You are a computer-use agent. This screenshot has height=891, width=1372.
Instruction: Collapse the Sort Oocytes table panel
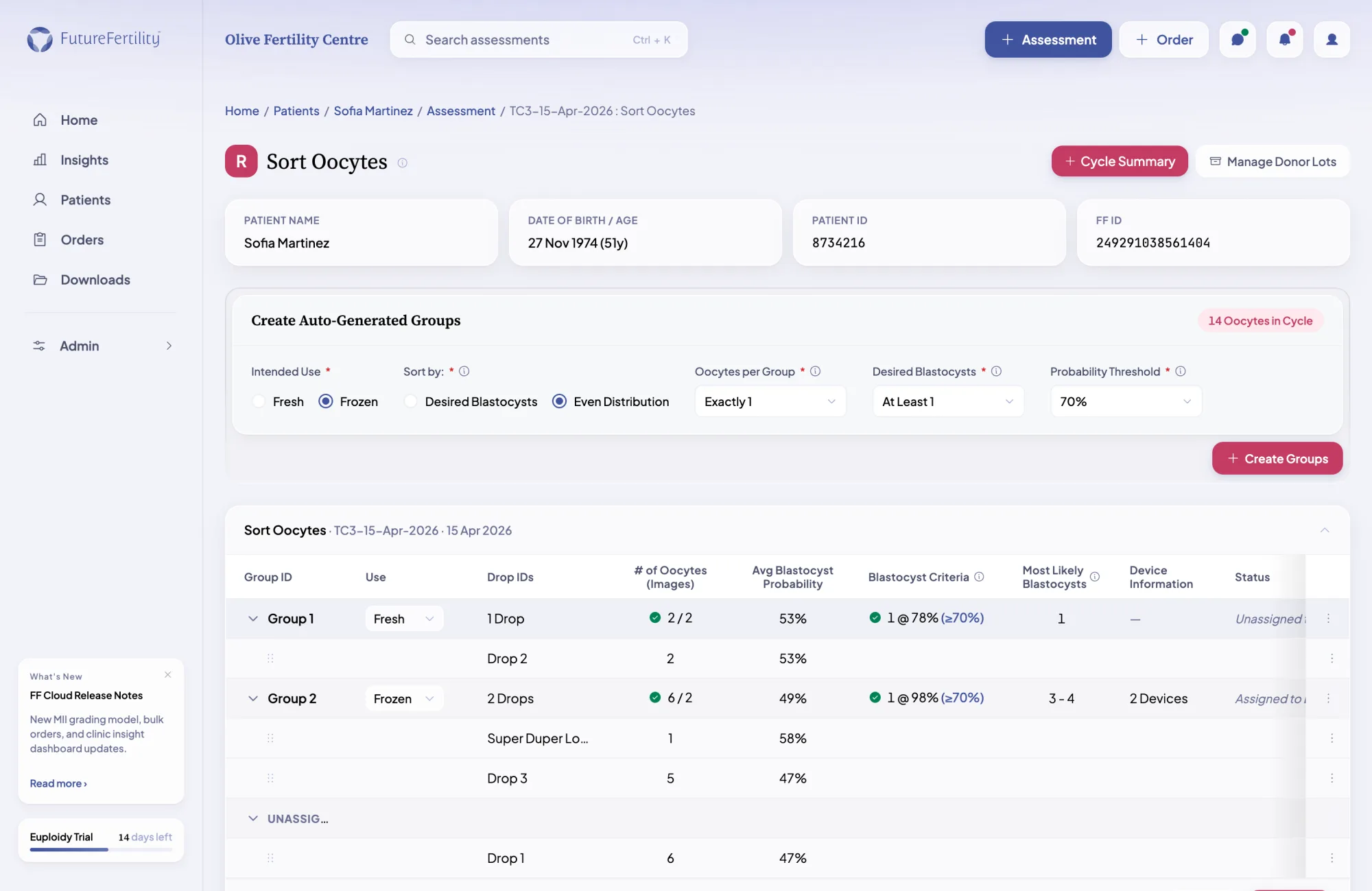1325,530
